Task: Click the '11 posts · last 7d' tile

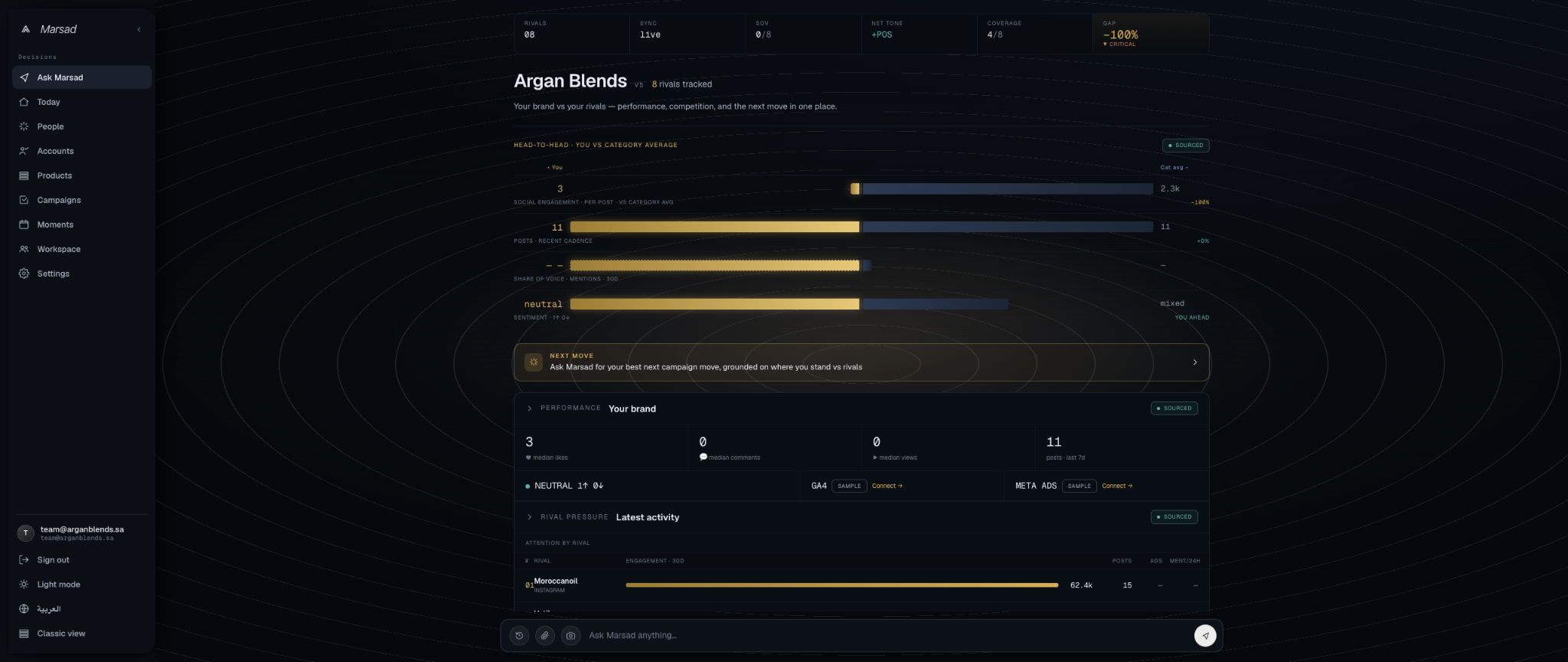Action: click(x=1122, y=447)
